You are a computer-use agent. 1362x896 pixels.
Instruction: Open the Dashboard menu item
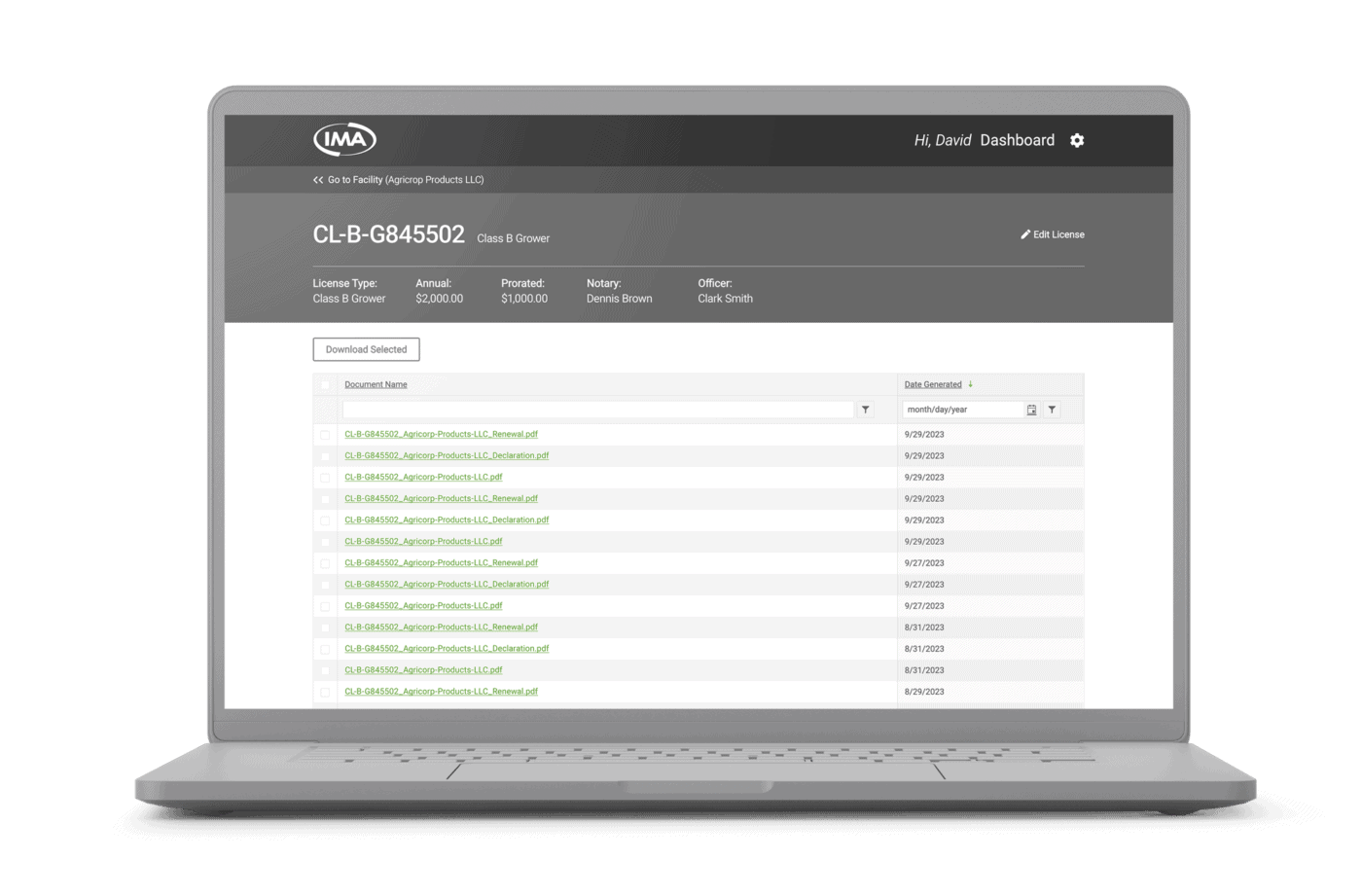pyautogui.click(x=1017, y=140)
